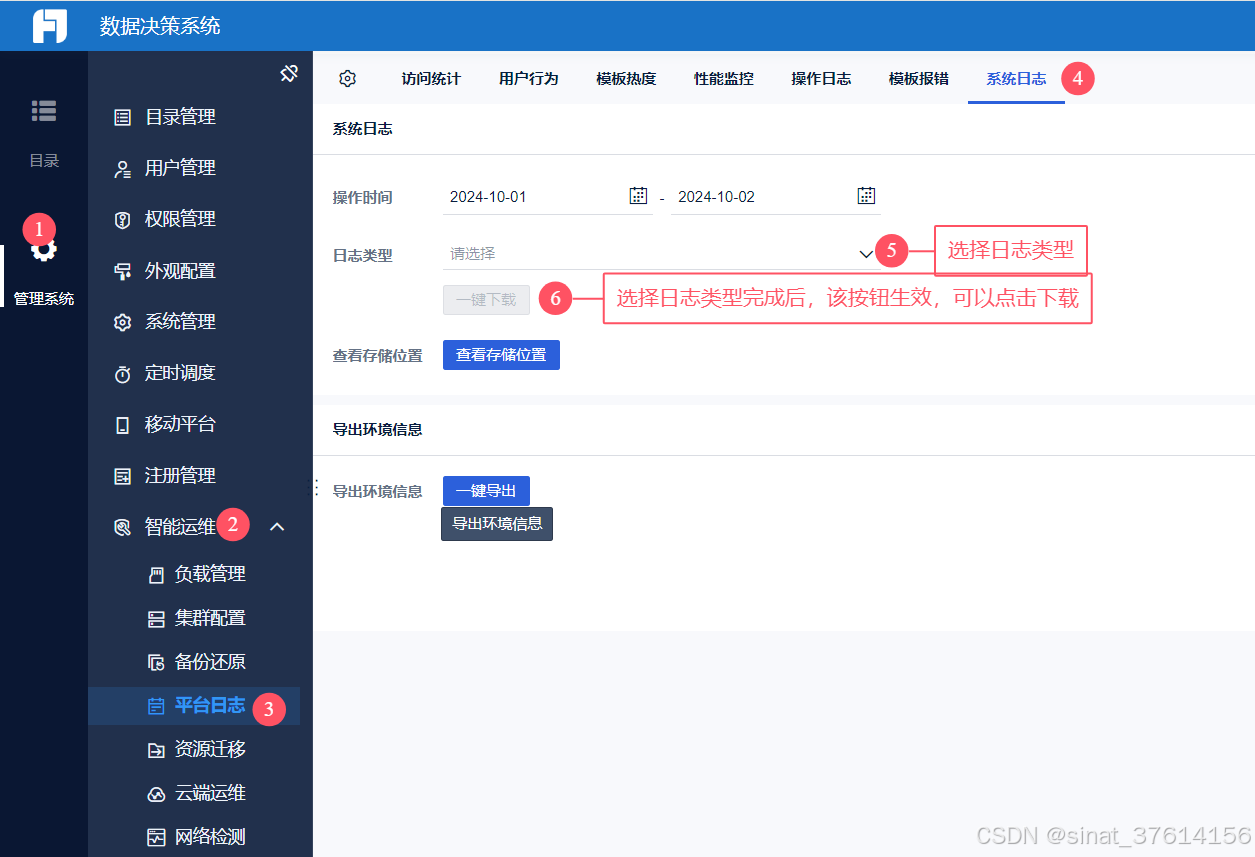This screenshot has height=857, width=1255.
Task: Unpin the sidebar with pin icon
Action: pos(289,73)
